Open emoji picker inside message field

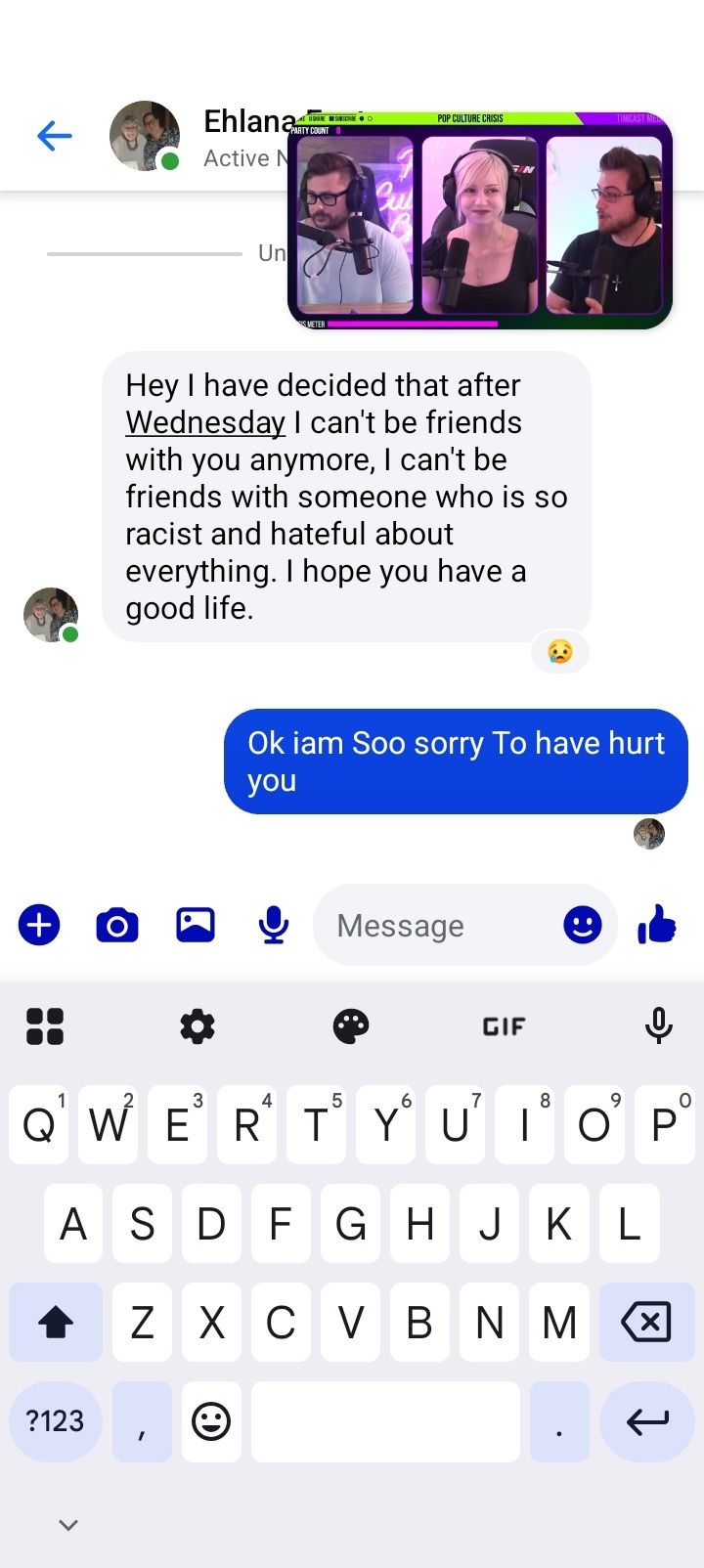(x=583, y=925)
